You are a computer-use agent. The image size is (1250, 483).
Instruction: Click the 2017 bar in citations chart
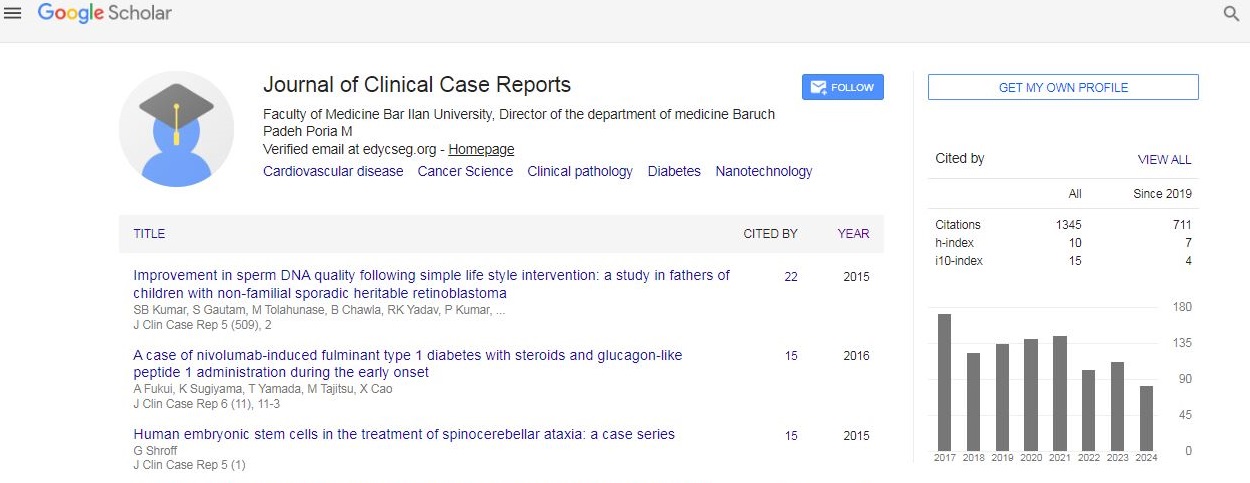[944, 382]
